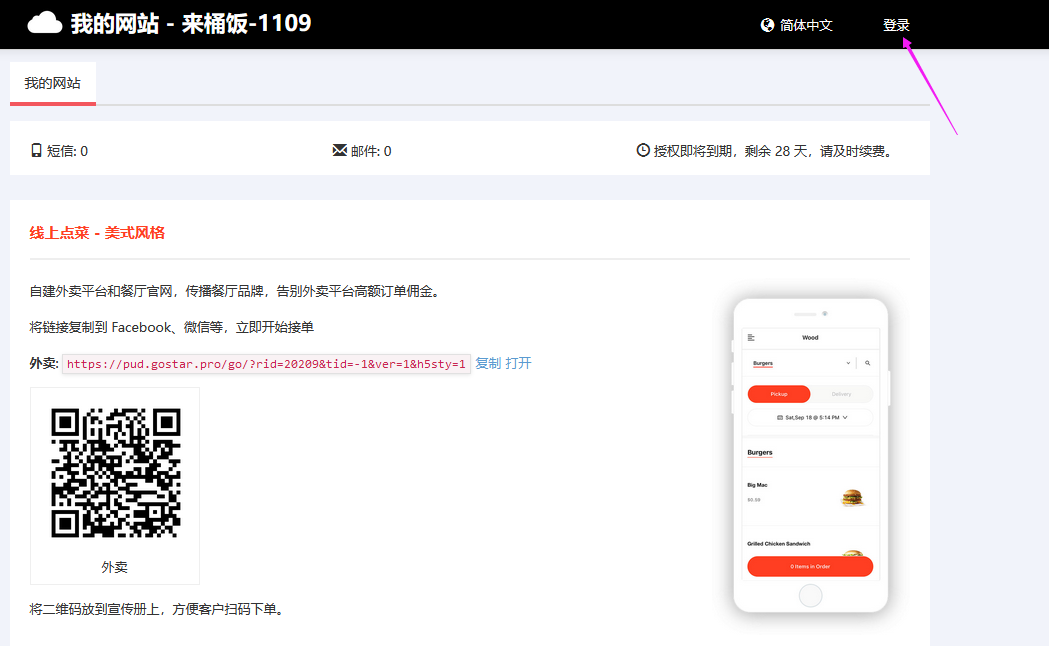Click the globe language icon
Image resolution: width=1049 pixels, height=646 pixels.
click(x=767, y=25)
